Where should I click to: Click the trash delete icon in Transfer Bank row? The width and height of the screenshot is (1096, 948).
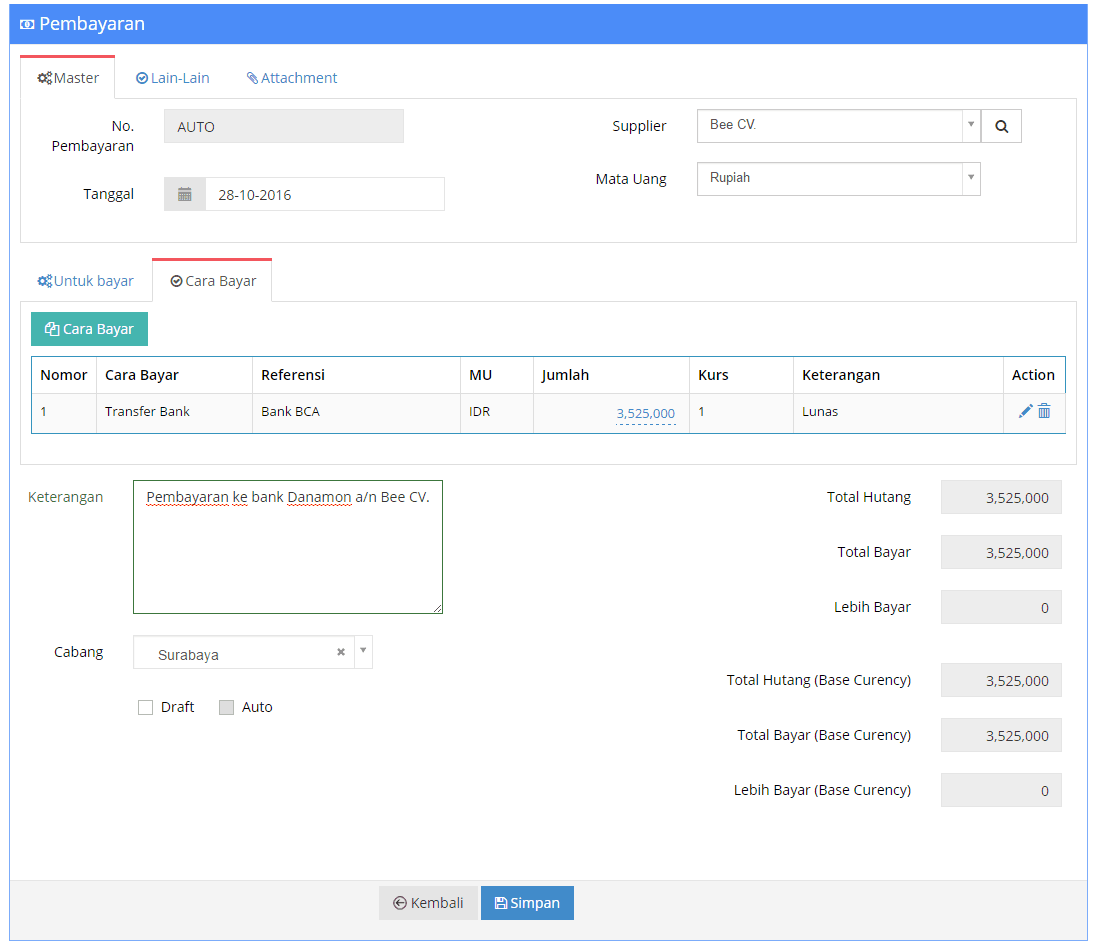pyautogui.click(x=1044, y=411)
